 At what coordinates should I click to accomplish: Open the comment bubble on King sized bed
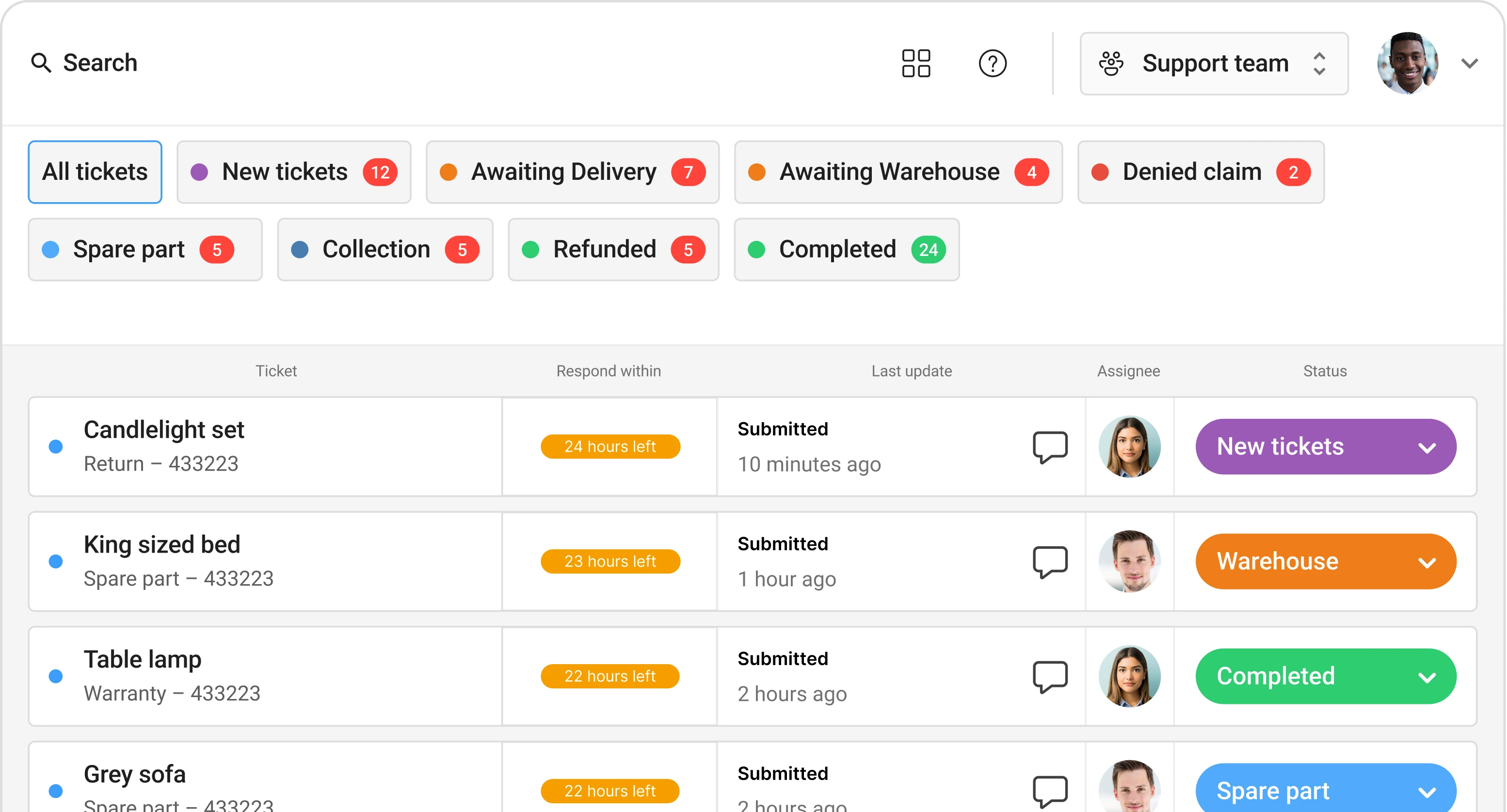click(1051, 561)
